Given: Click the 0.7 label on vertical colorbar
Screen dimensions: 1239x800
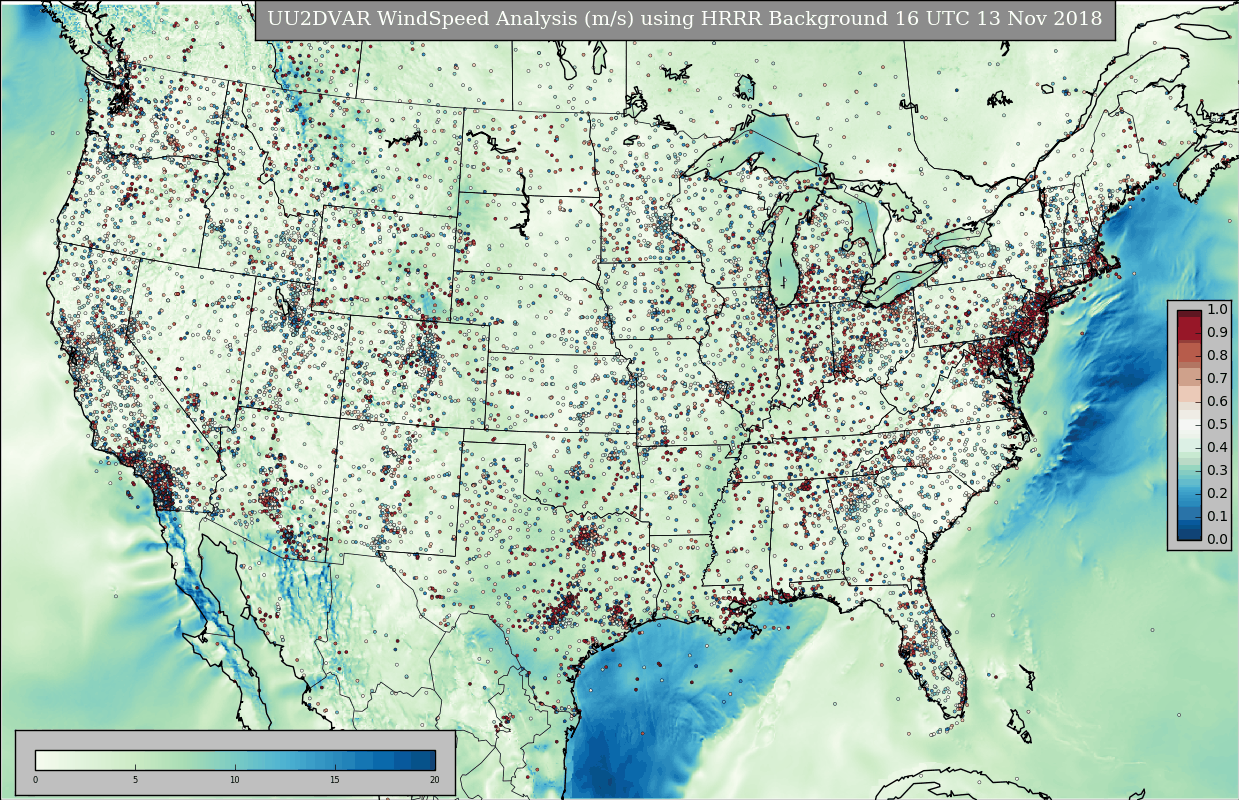Looking at the screenshot, I should [x=1217, y=378].
